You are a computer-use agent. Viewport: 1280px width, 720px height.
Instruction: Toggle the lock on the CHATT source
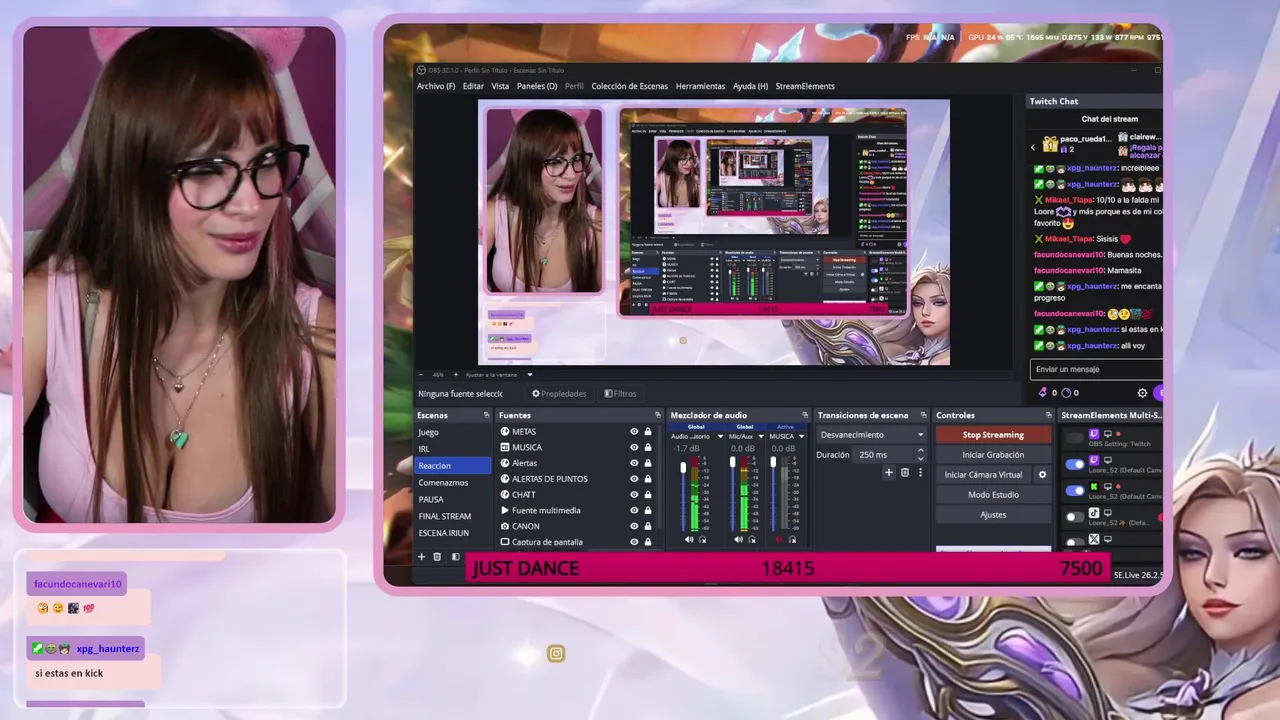coord(648,494)
